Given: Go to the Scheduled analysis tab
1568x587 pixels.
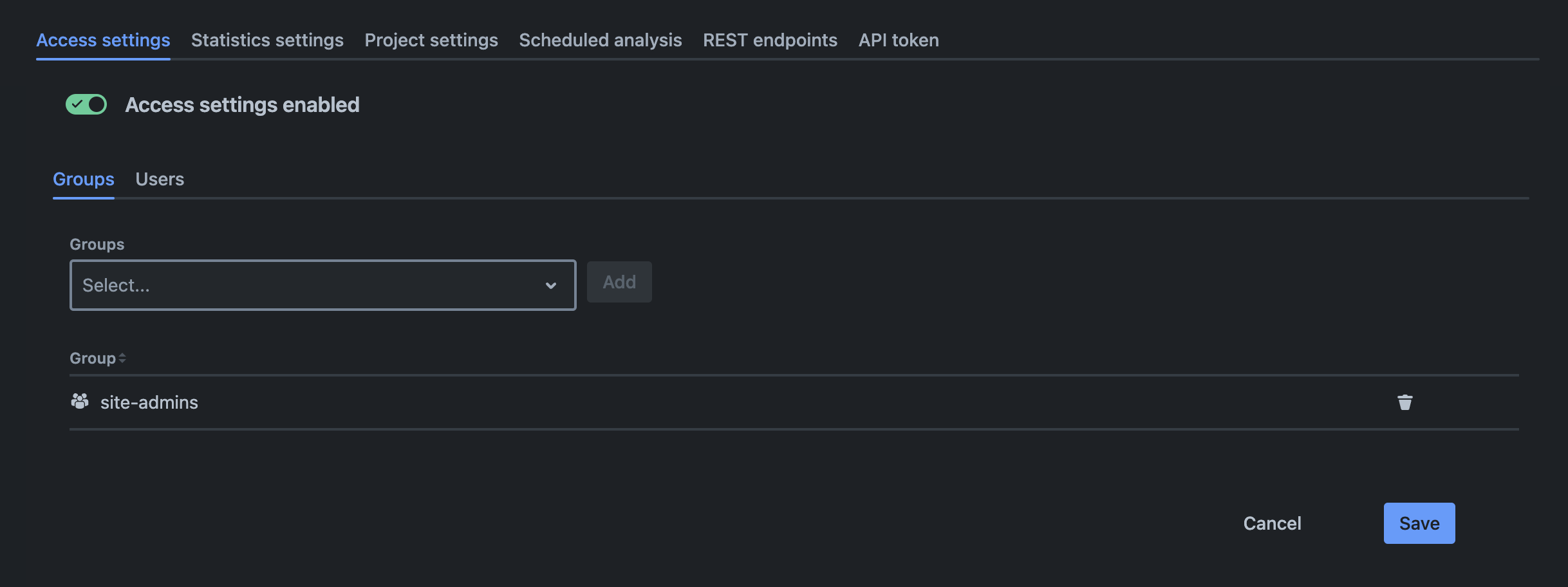Looking at the screenshot, I should (600, 40).
